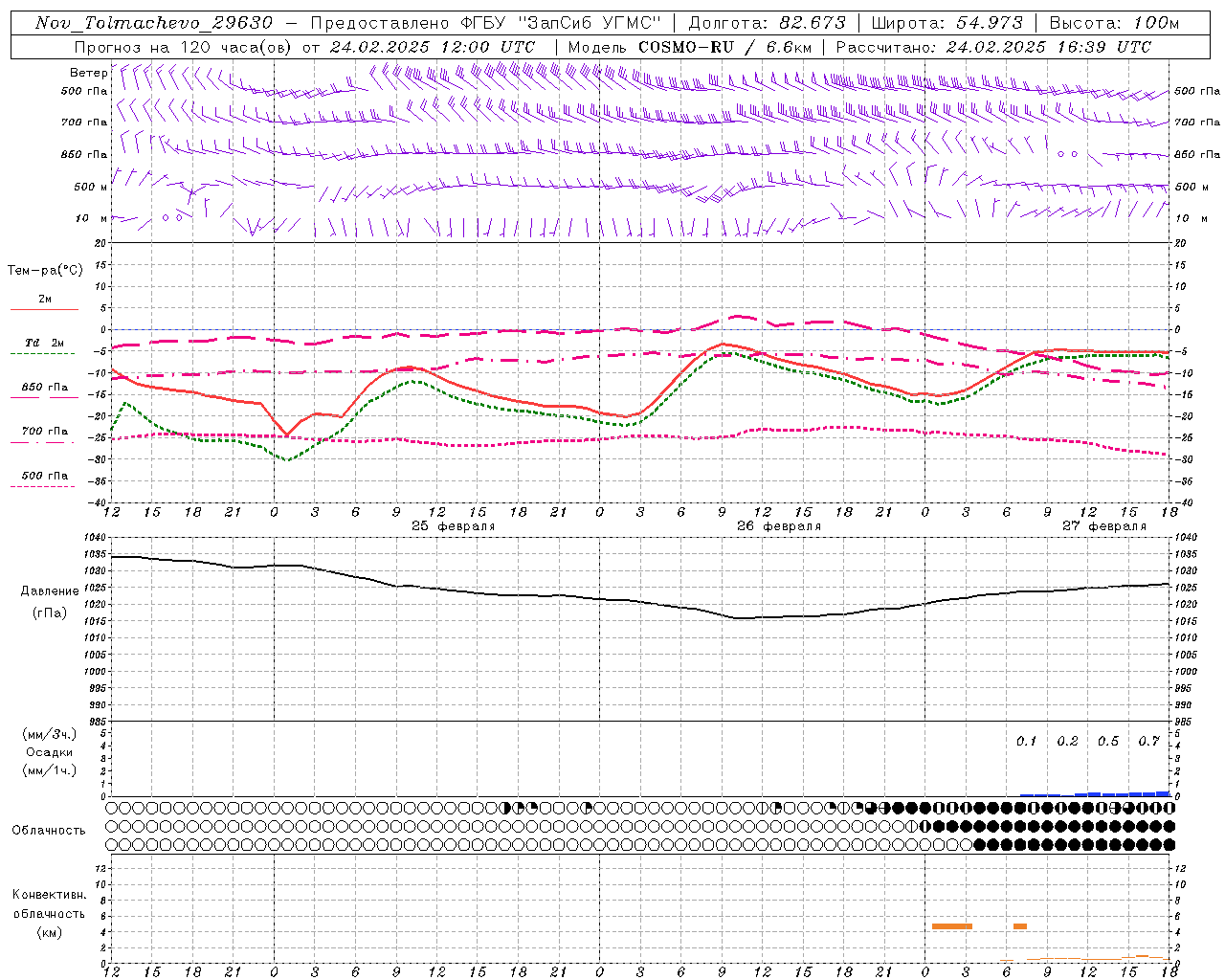Click the 27 февраля date label
The width and height of the screenshot is (1225, 980).
click(1104, 526)
